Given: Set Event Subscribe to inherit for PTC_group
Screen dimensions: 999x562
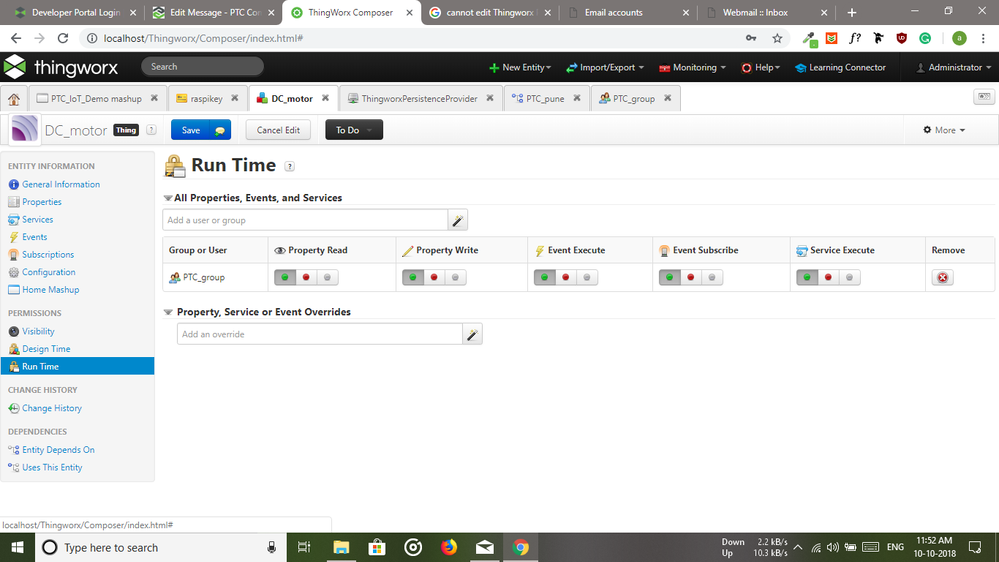Looking at the screenshot, I should point(712,277).
